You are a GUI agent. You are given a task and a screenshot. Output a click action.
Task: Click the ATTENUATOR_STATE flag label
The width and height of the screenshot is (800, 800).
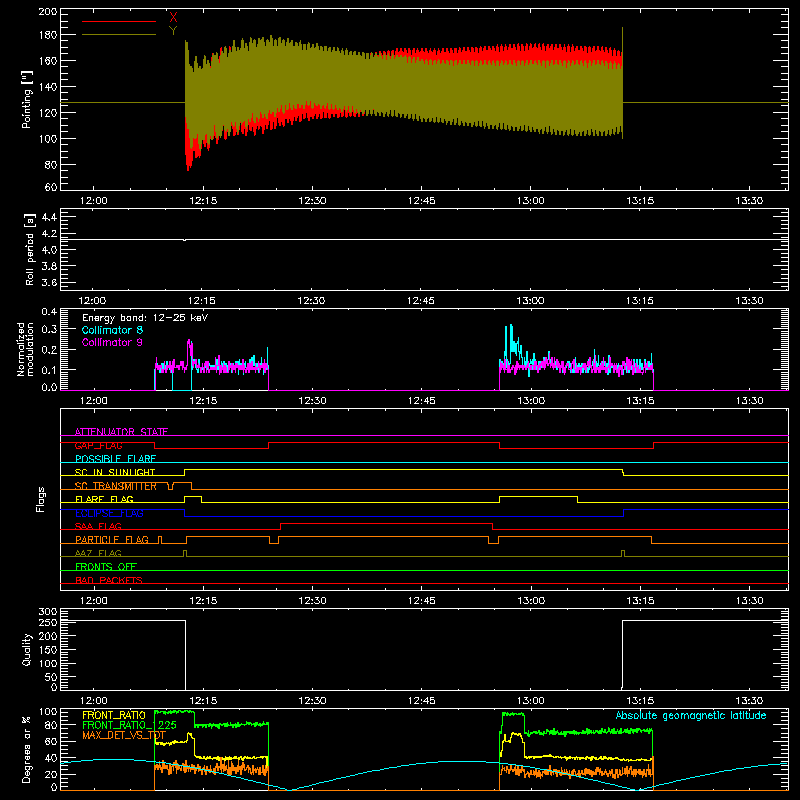[121, 432]
